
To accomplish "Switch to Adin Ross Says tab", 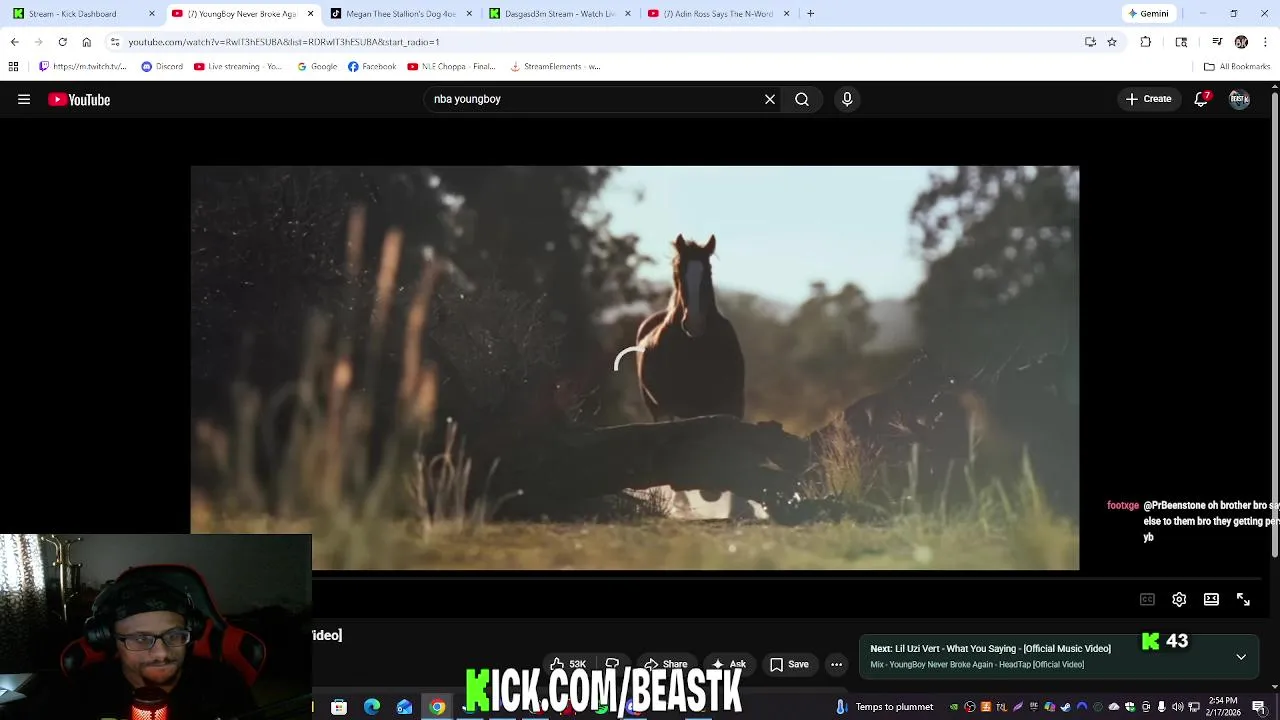I will pos(718,14).
